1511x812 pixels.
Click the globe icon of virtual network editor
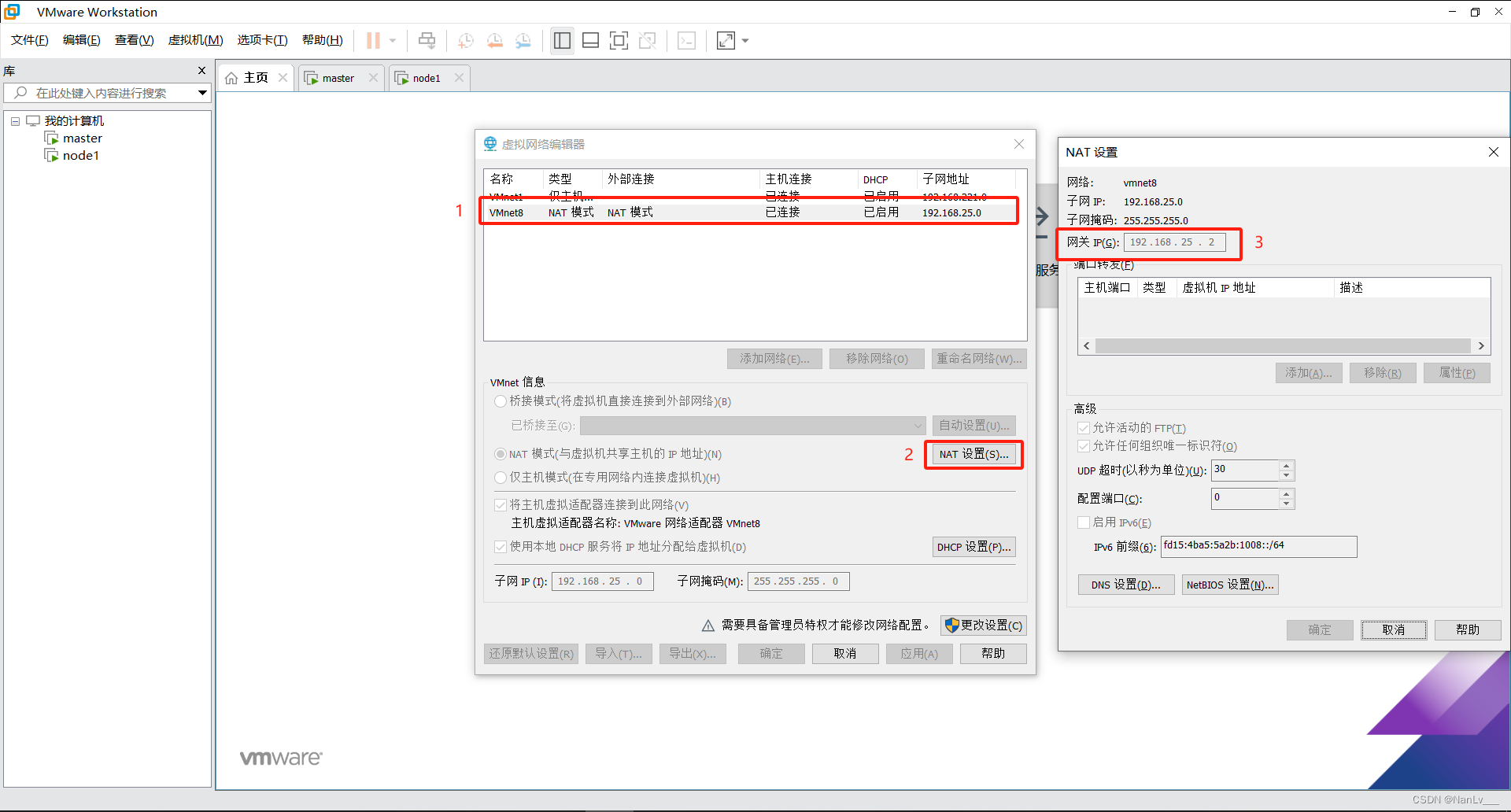490,143
